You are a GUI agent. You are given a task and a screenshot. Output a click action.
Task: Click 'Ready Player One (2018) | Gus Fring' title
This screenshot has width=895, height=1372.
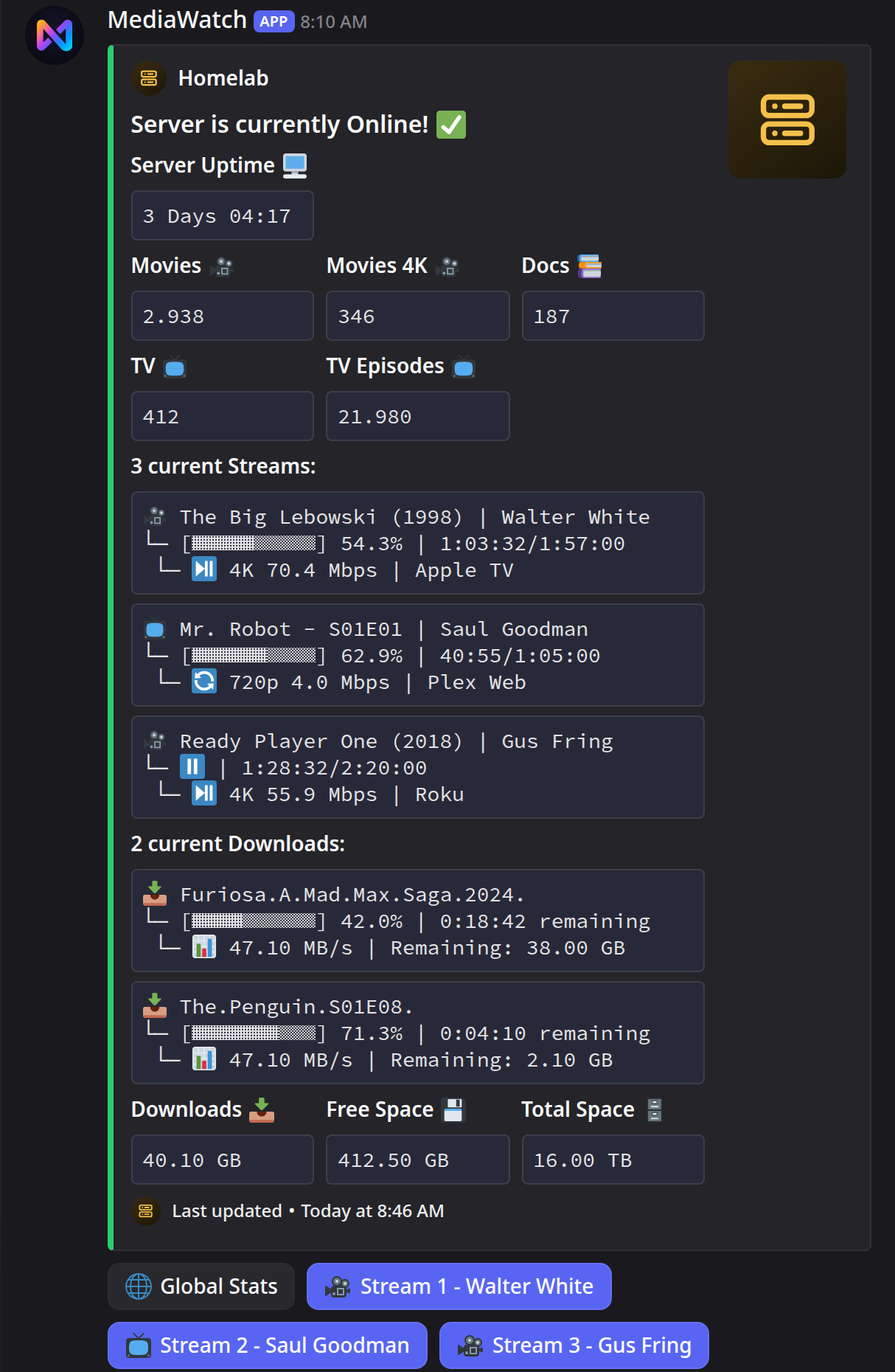click(397, 741)
